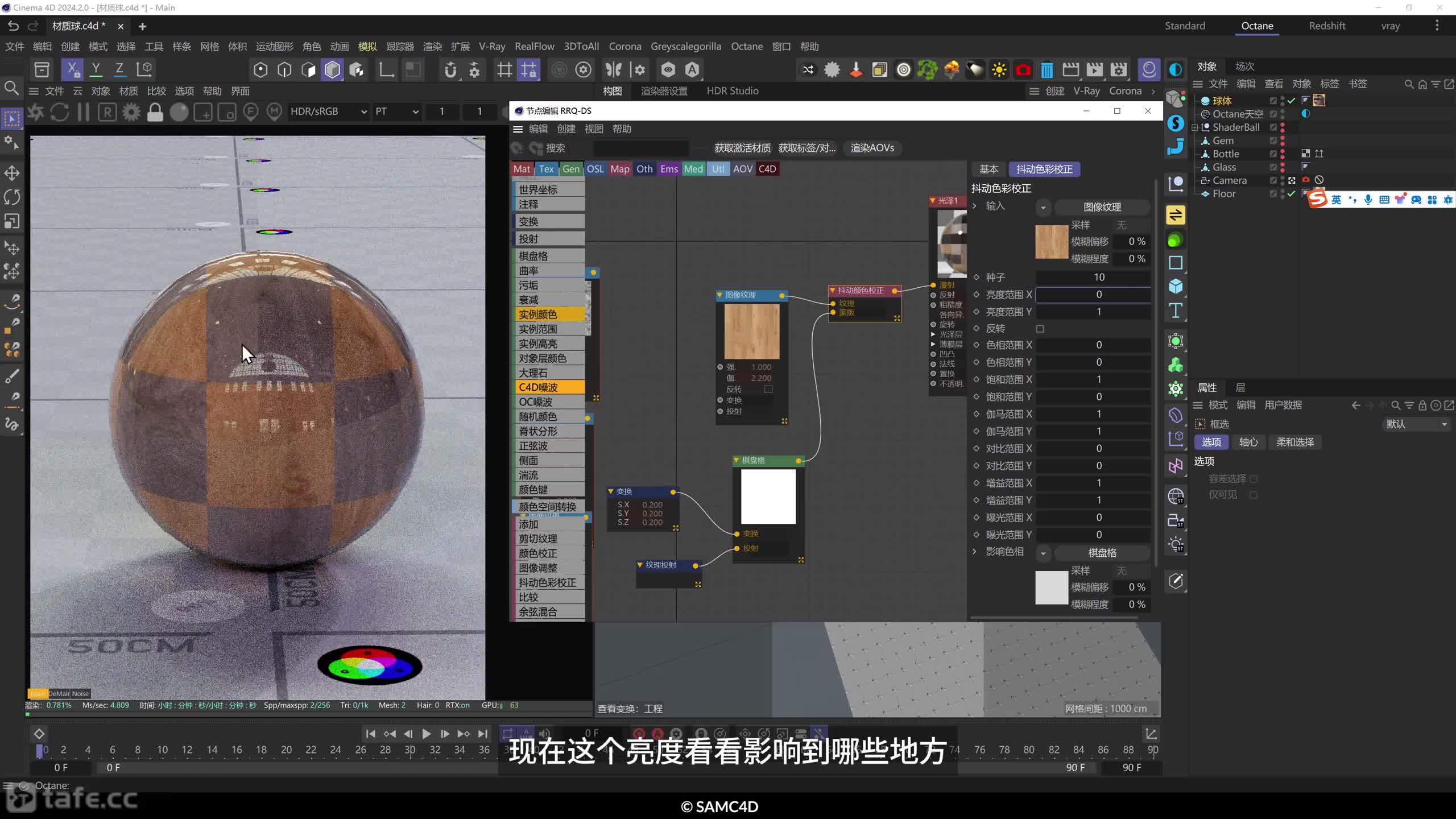Click the node search input field
The width and height of the screenshot is (1456, 819).
coord(641,148)
